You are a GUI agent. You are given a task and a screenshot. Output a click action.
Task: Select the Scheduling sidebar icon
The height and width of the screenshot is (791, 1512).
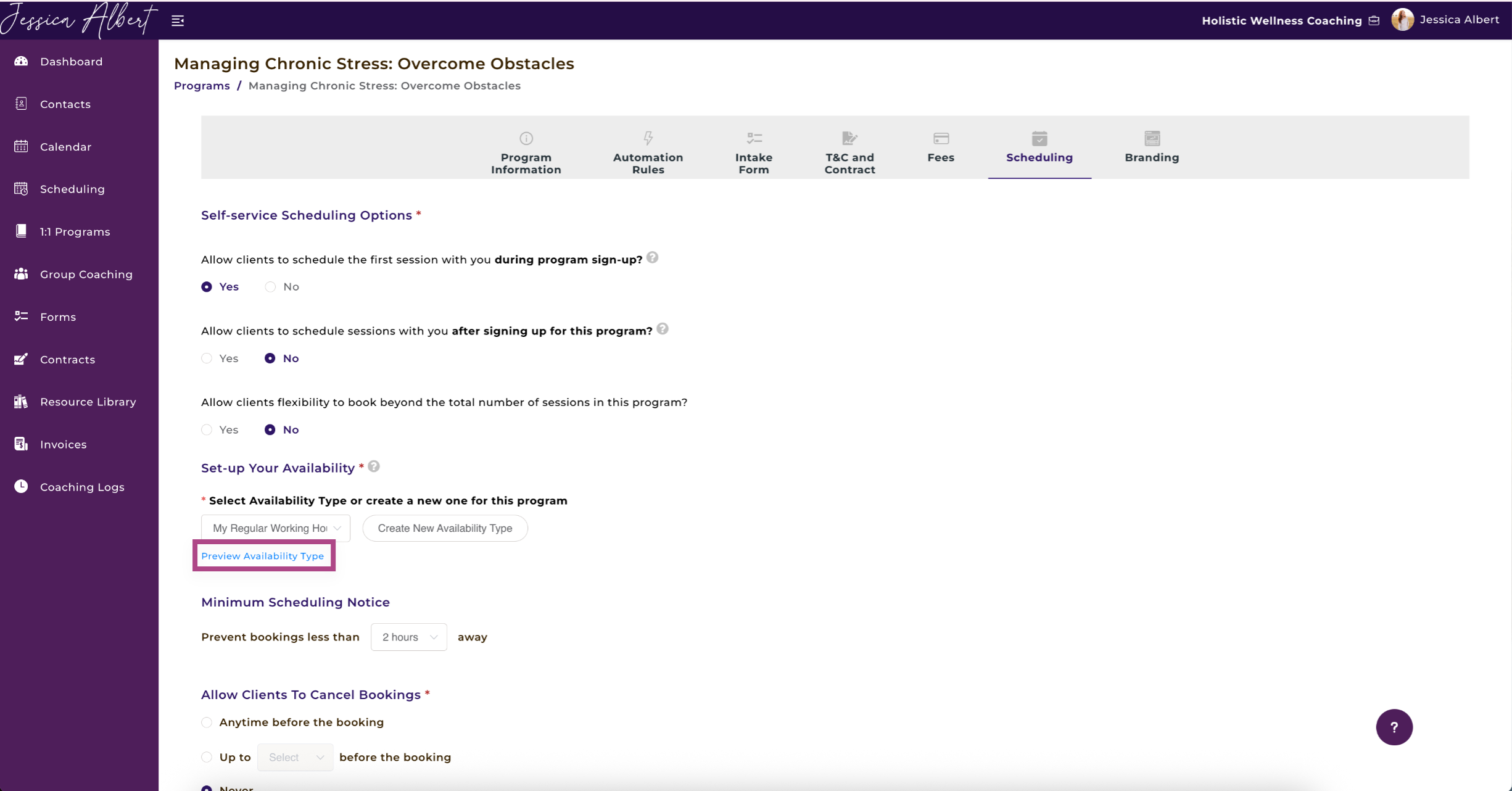click(x=22, y=189)
